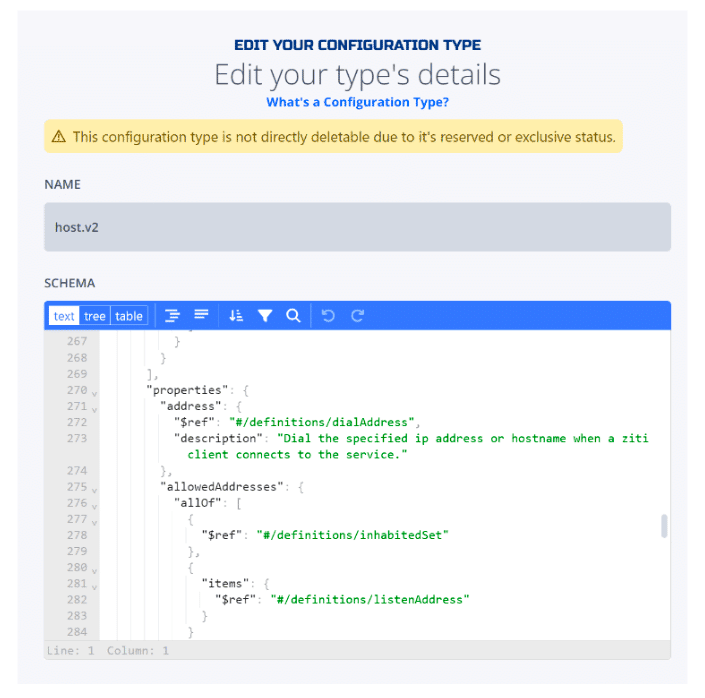Undo last schema edit
Screen dimensions: 705x698
click(x=328, y=316)
